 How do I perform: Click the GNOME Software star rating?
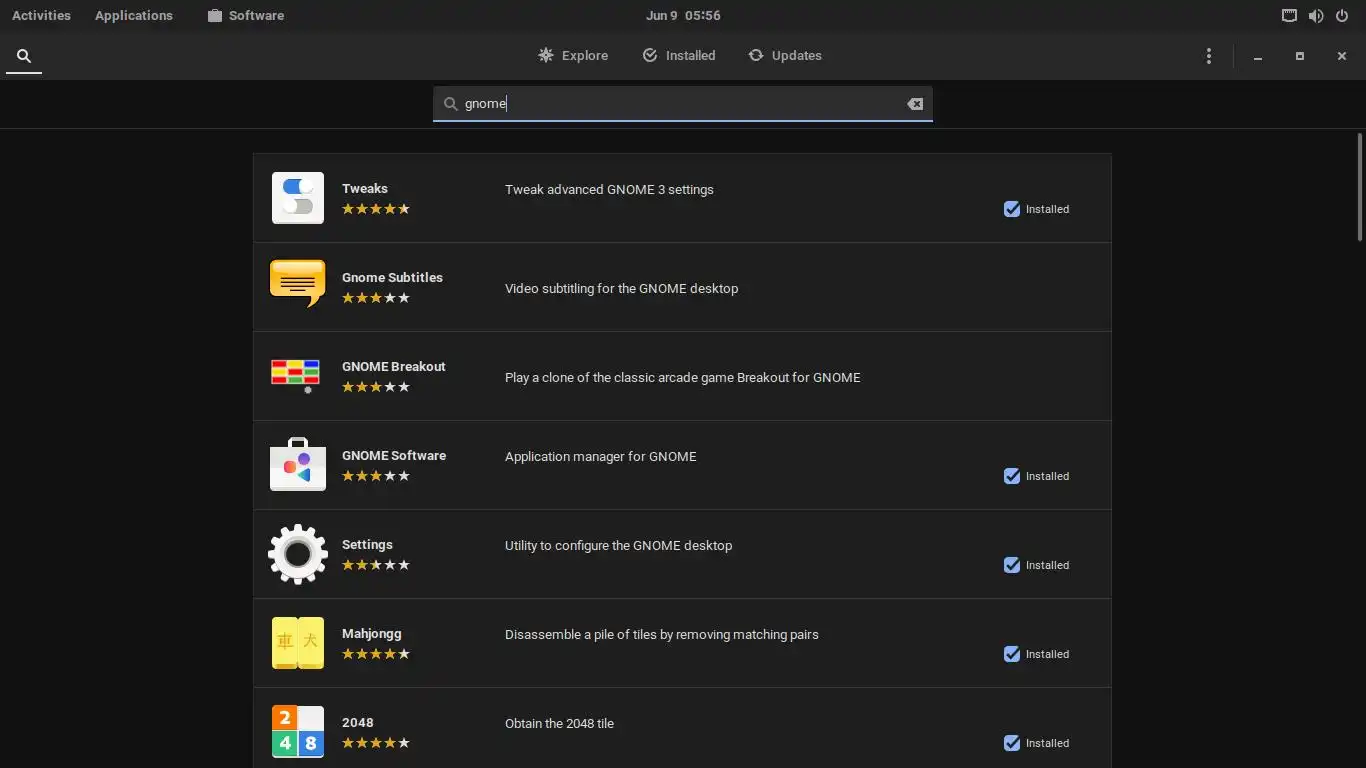point(376,476)
